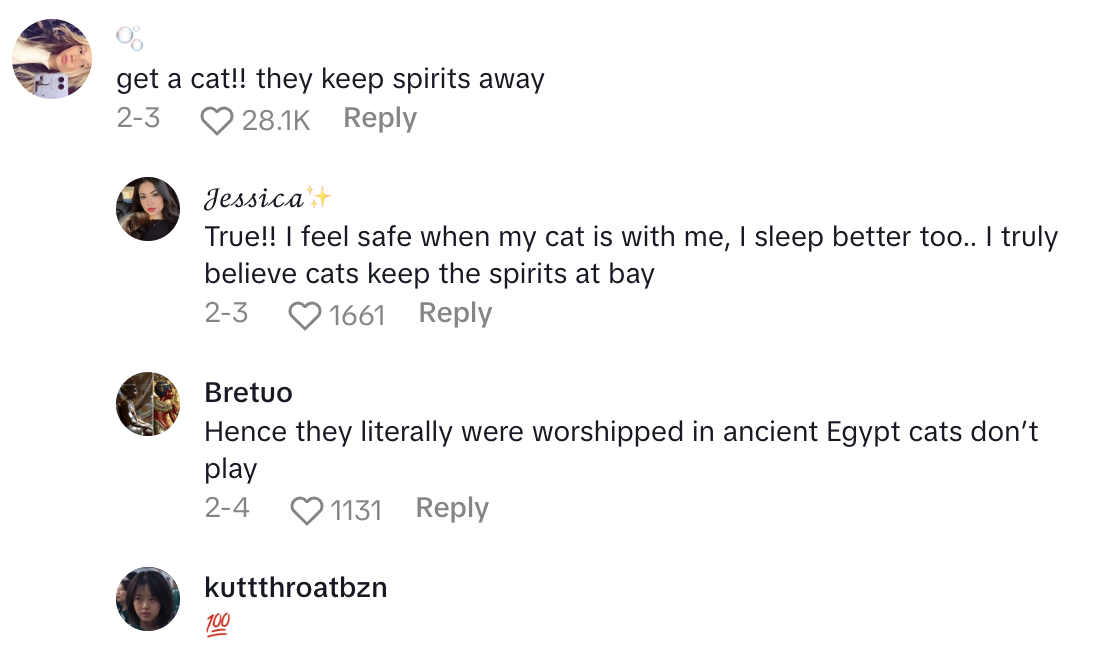Reply to Jessica's comment

455,313
